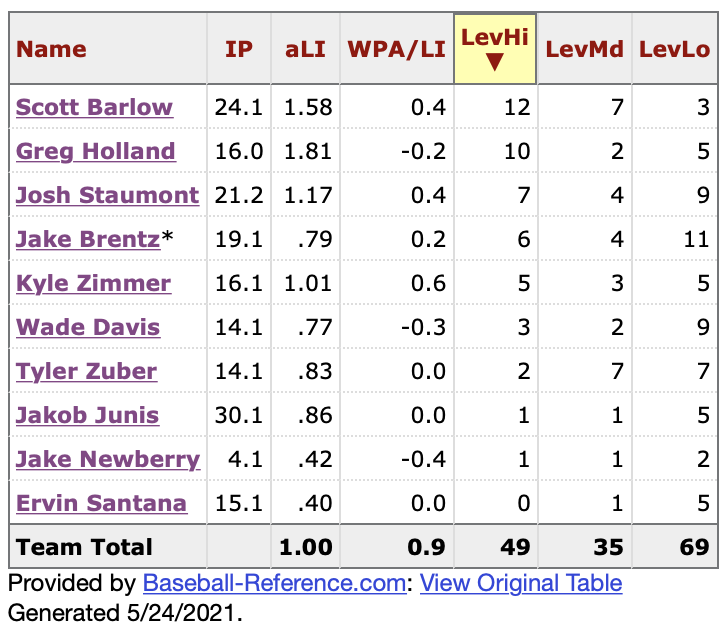This screenshot has height=630, width=728.
Task: Click View Original Table link
Action: point(521,584)
